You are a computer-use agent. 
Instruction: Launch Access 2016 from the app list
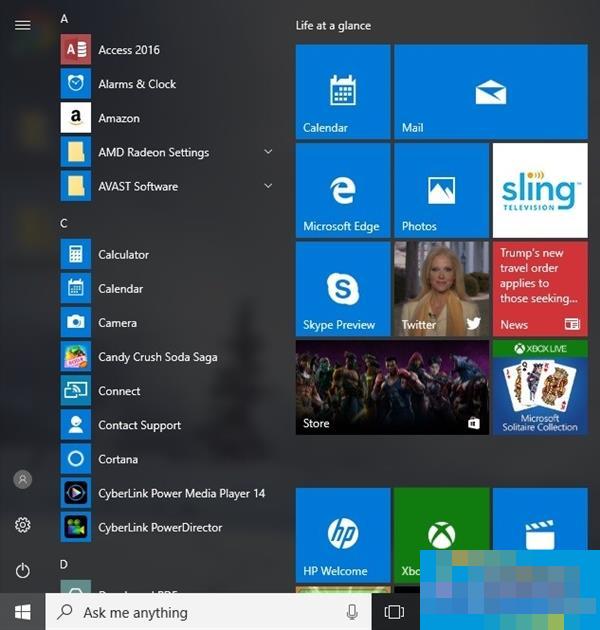click(x=167, y=49)
